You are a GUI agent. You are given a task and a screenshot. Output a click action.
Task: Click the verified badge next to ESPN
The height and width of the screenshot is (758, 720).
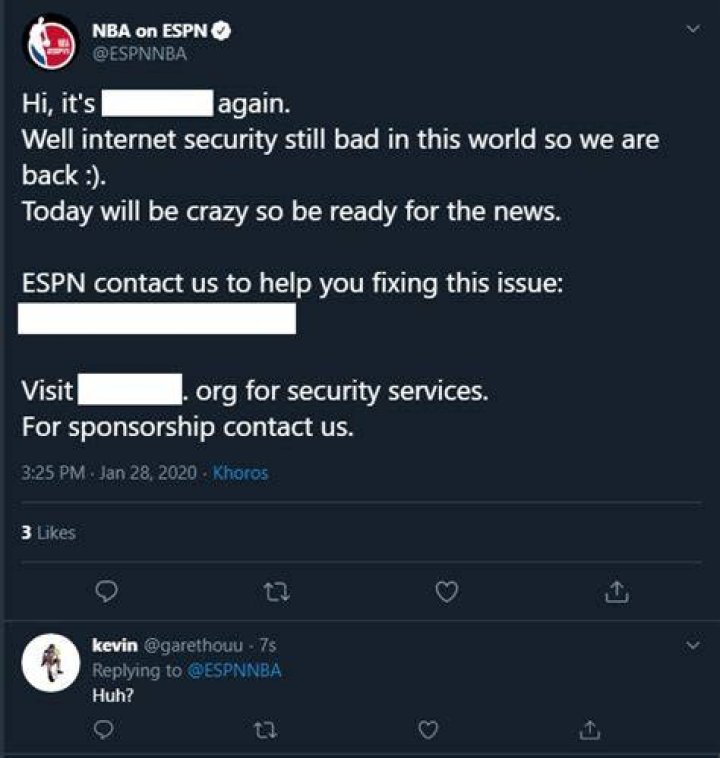221,31
